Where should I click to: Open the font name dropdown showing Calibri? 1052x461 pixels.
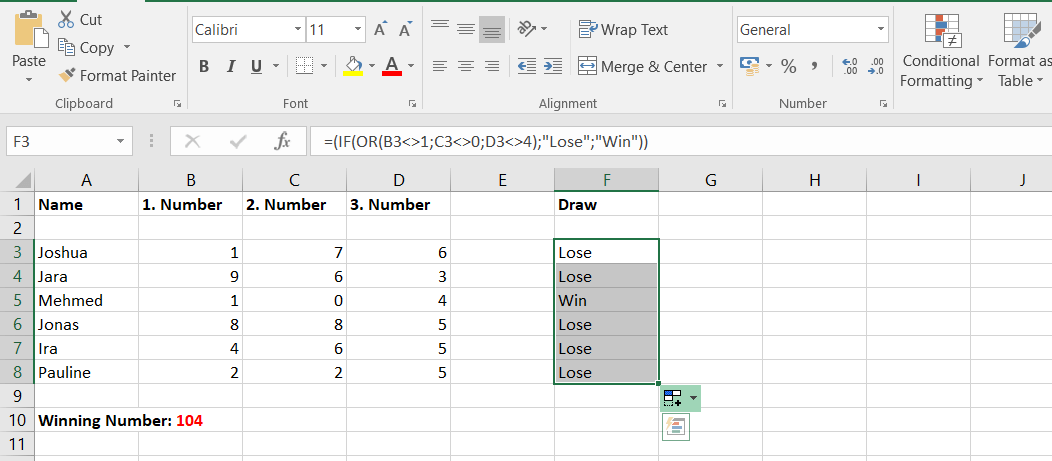pos(297,30)
